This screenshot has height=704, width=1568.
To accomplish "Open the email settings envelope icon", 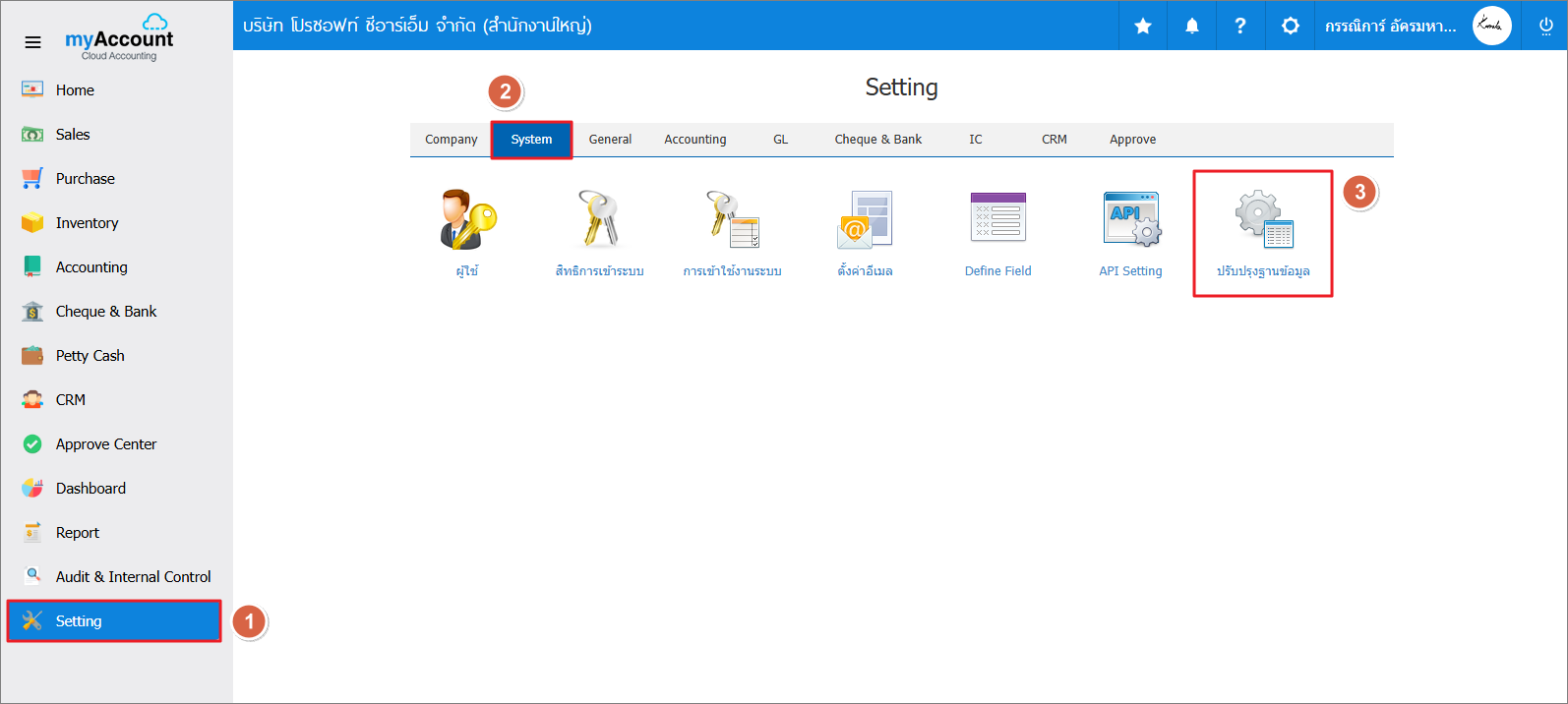I will coord(865,219).
